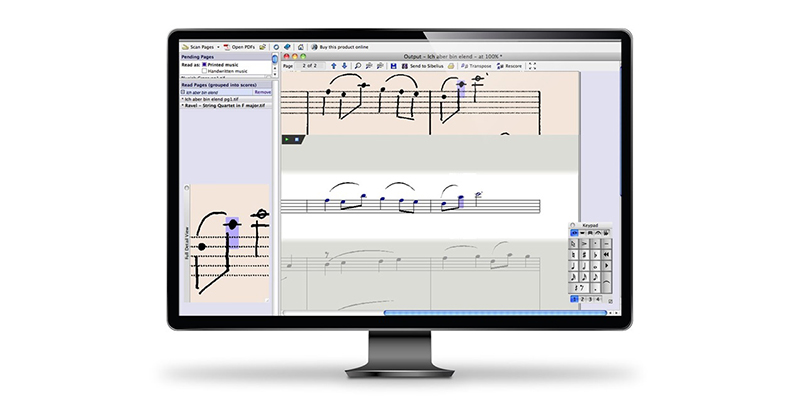Open the Buy this product online link

coord(340,47)
